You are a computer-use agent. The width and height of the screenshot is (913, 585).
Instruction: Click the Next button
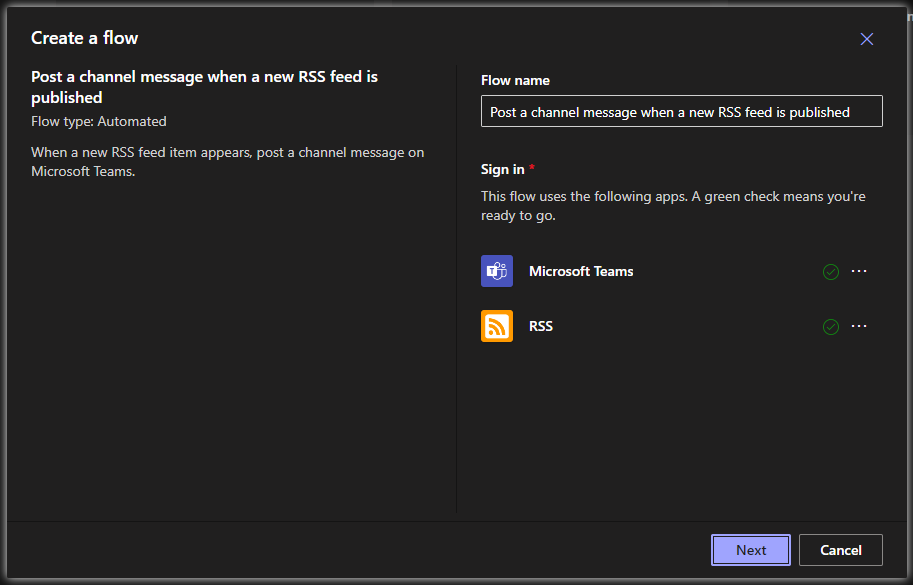point(751,550)
